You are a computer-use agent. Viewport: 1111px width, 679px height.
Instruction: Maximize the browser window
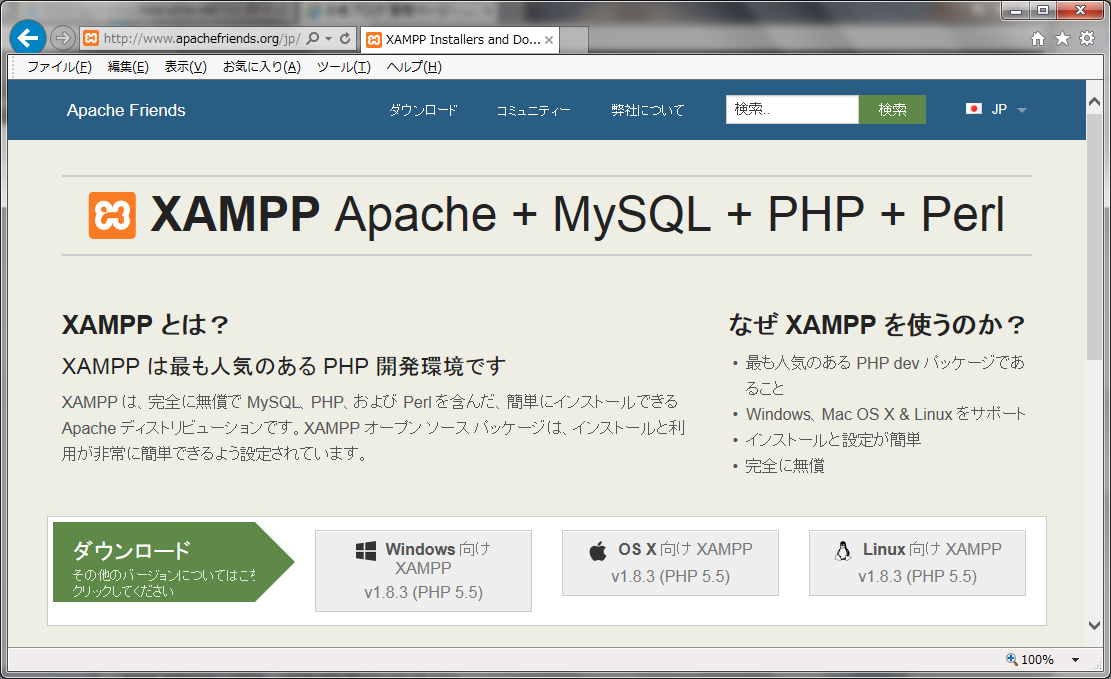coord(1043,11)
